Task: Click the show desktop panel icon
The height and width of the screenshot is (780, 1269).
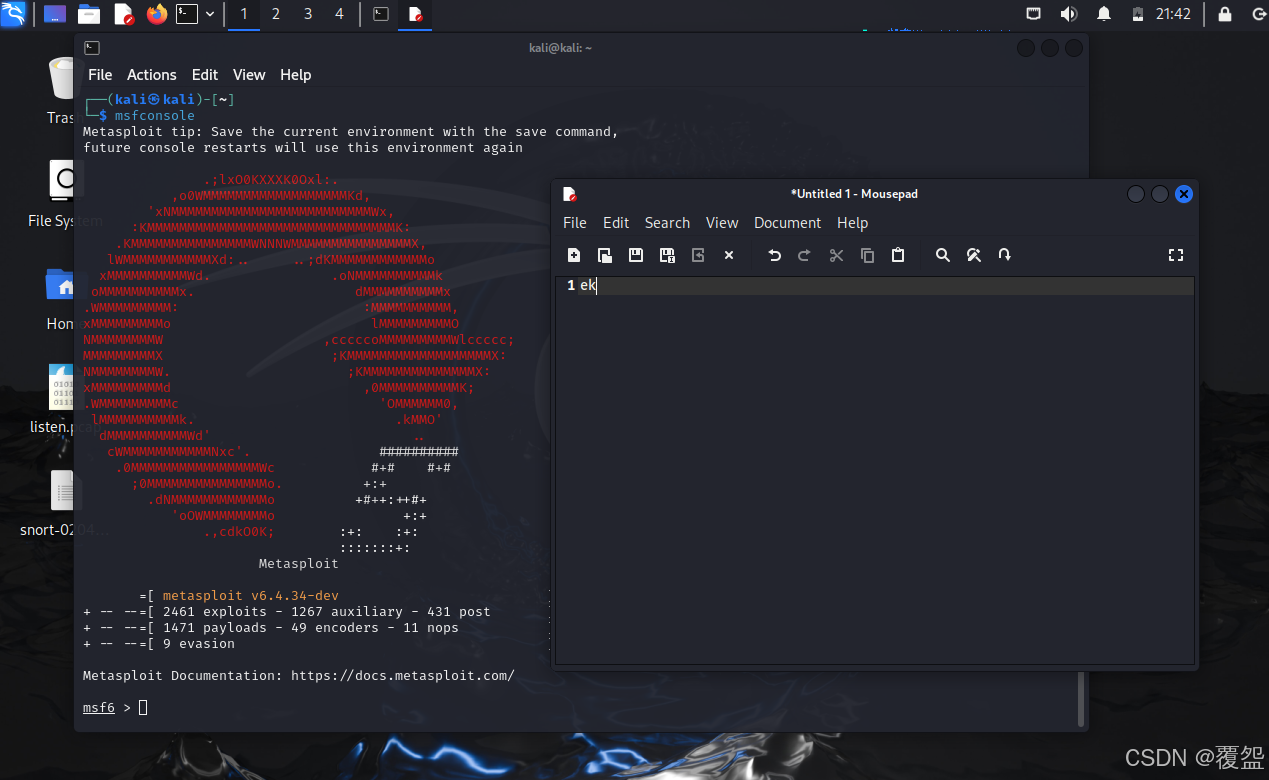Action: [x=55, y=14]
